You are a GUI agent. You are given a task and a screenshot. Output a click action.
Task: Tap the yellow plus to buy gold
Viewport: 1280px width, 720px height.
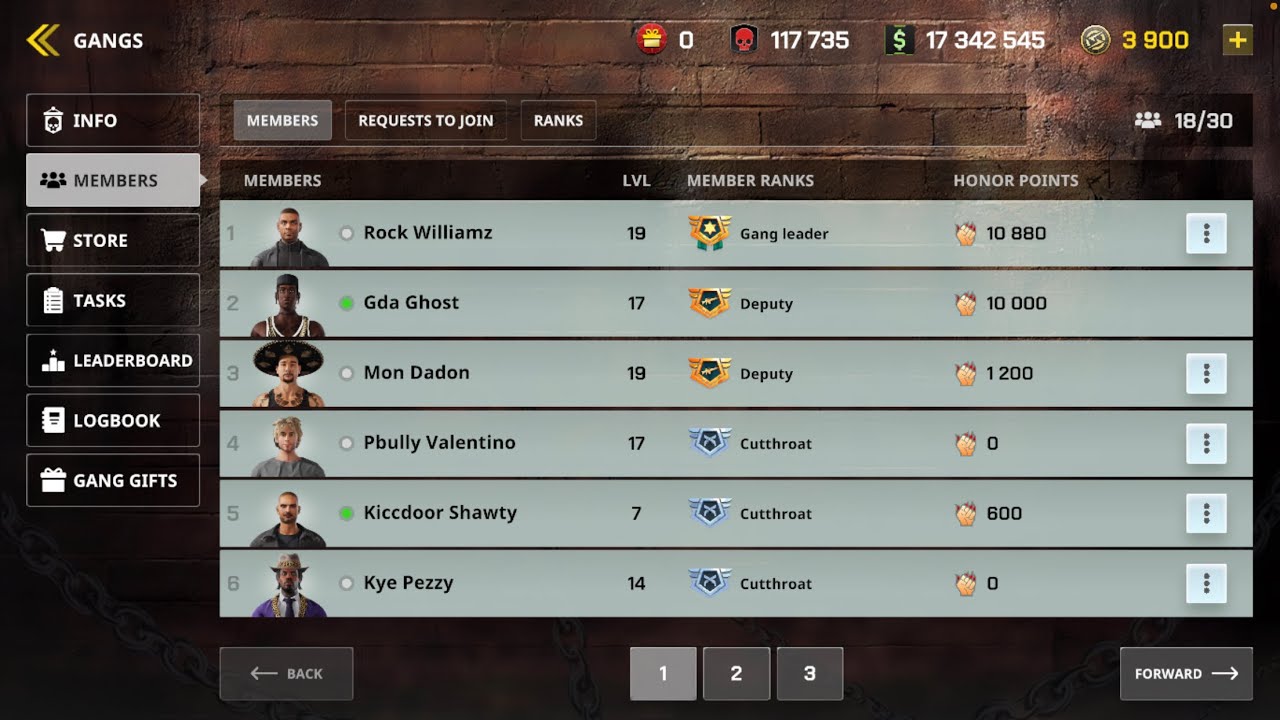[1237, 40]
